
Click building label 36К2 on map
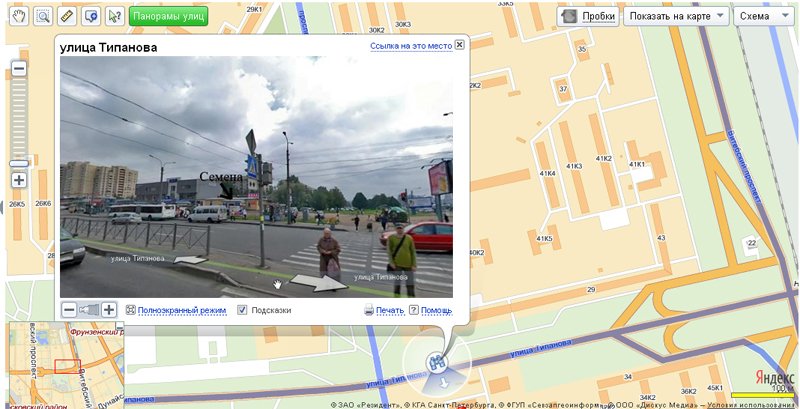(x=689, y=391)
